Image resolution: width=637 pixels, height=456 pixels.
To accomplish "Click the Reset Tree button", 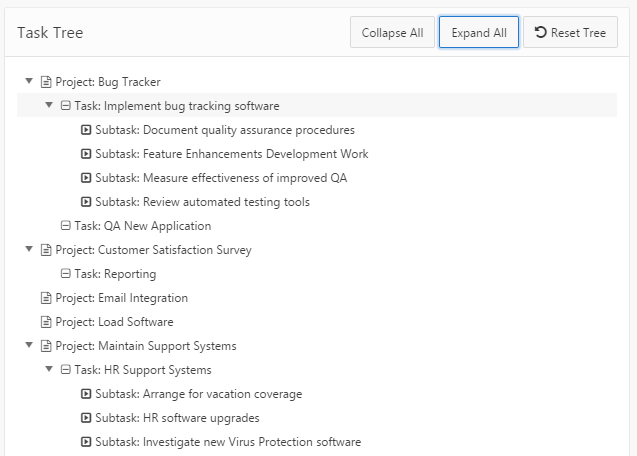I will [571, 33].
